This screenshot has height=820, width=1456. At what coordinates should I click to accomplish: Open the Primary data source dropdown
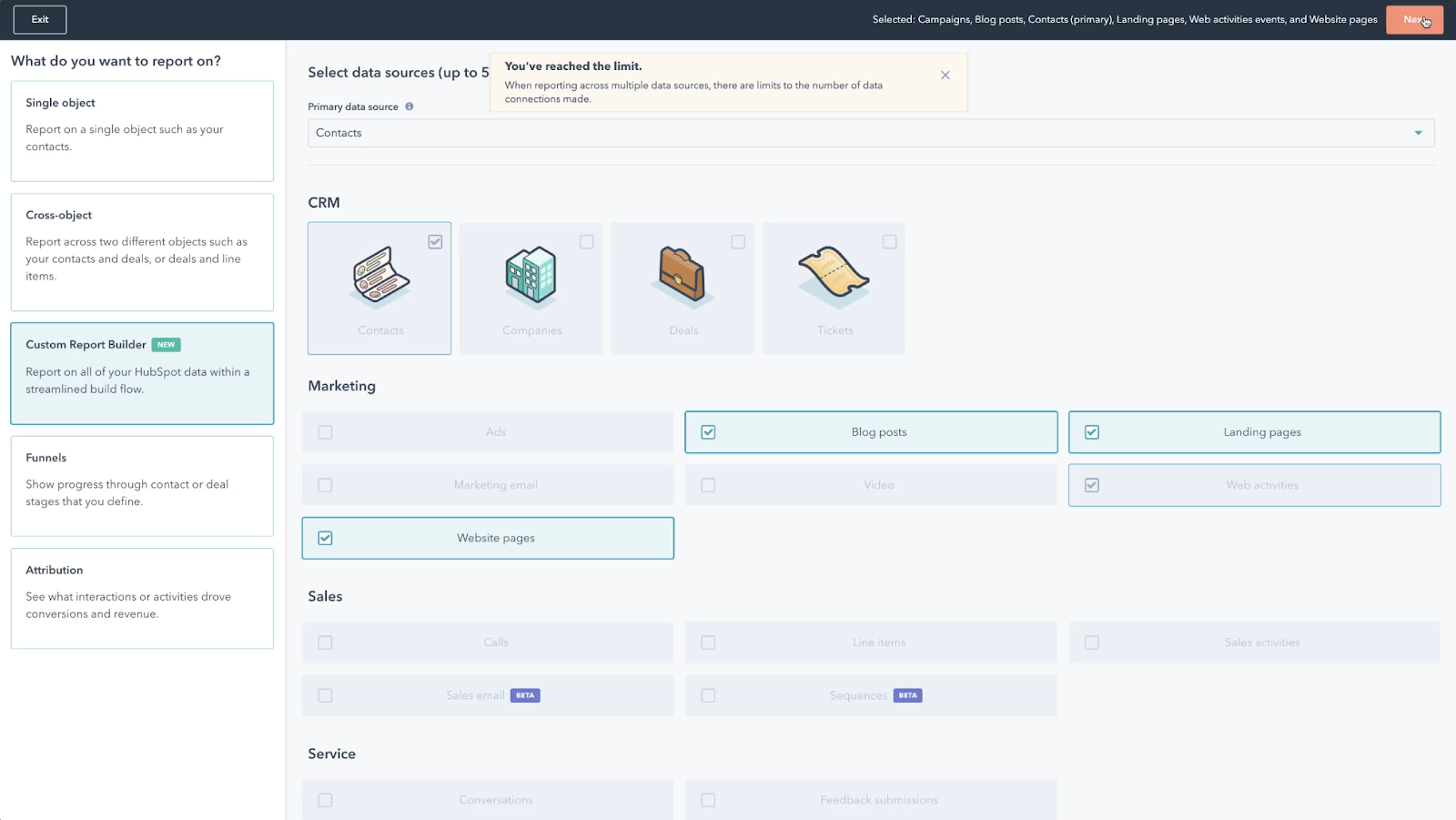(870, 133)
